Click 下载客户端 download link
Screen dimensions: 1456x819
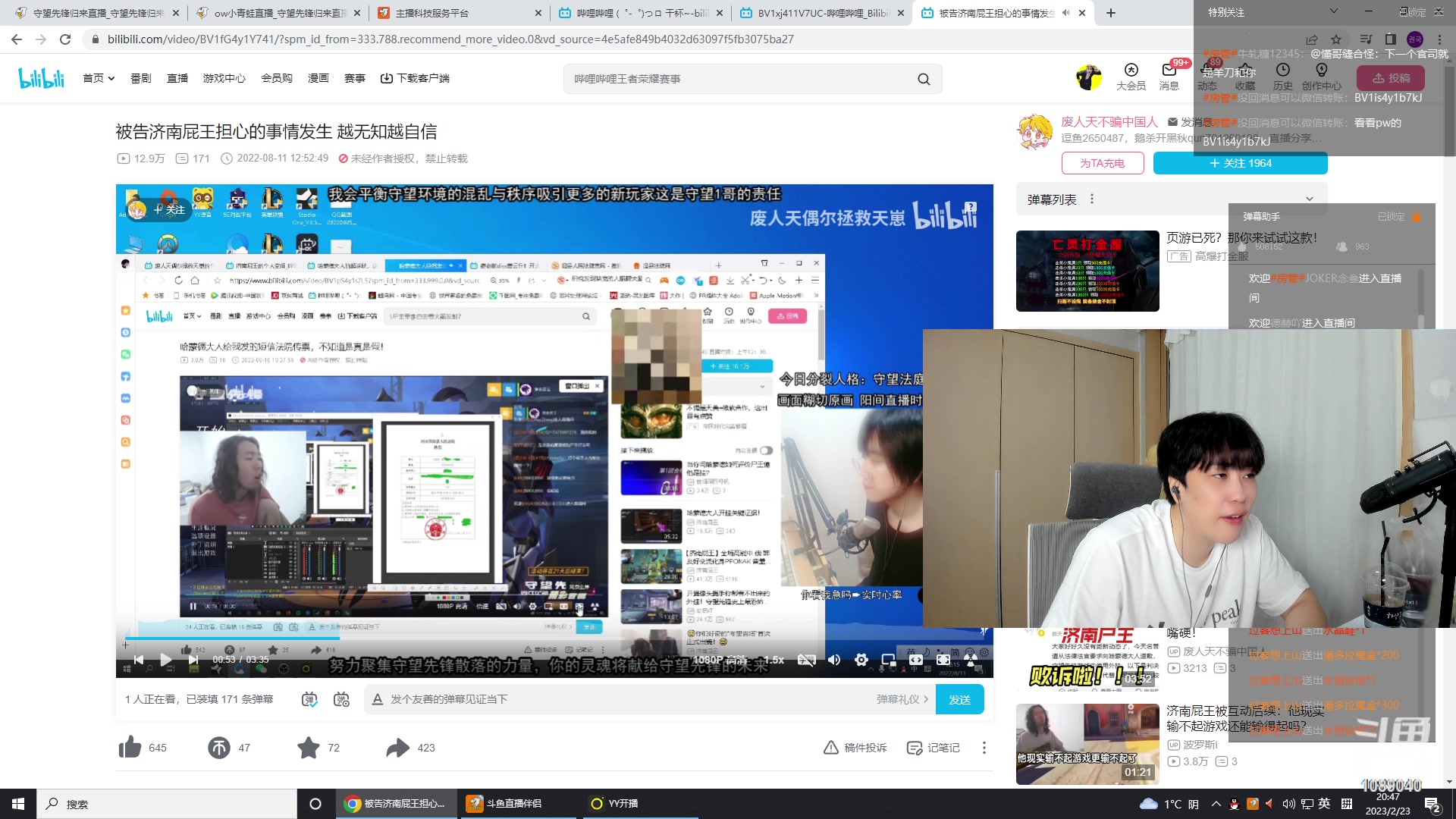coord(415,78)
